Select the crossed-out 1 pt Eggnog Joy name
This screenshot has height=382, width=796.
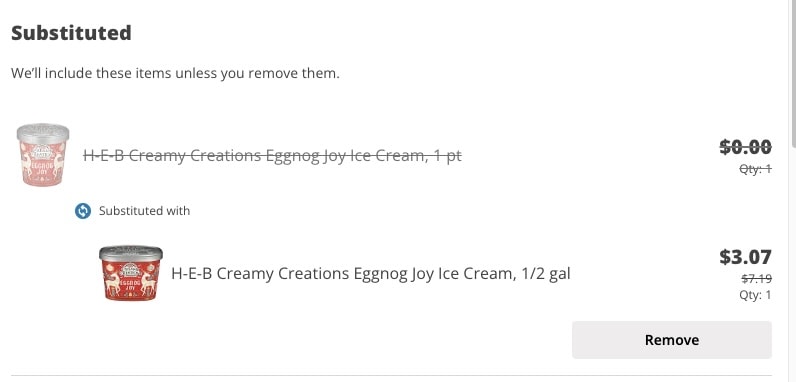[x=272, y=155]
